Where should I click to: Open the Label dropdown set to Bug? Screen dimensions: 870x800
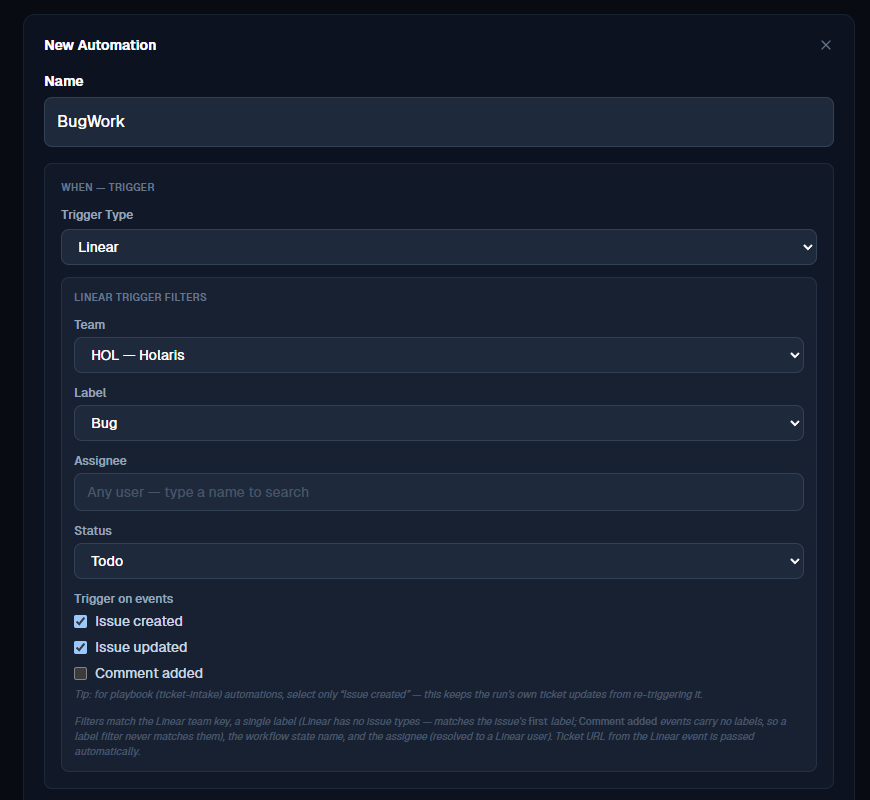pos(438,423)
